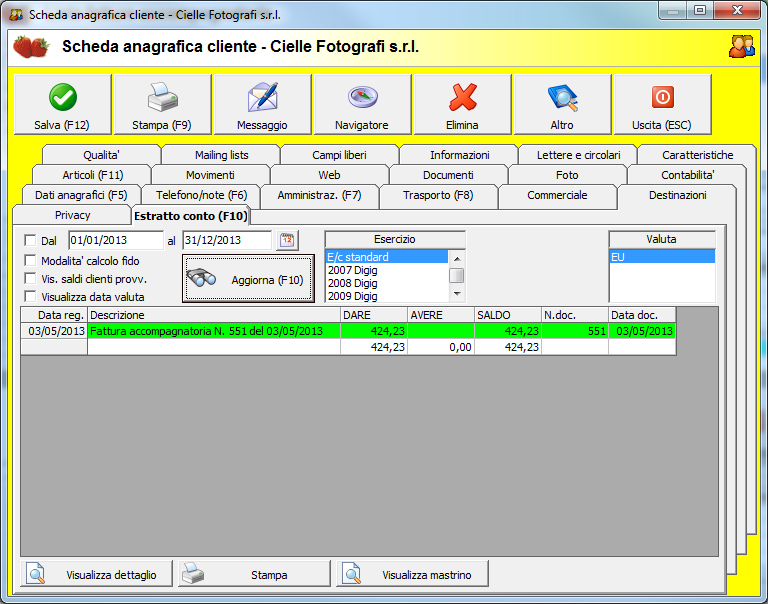Select EU in Valuta list
Screen dimensions: 768x604
tap(662, 257)
